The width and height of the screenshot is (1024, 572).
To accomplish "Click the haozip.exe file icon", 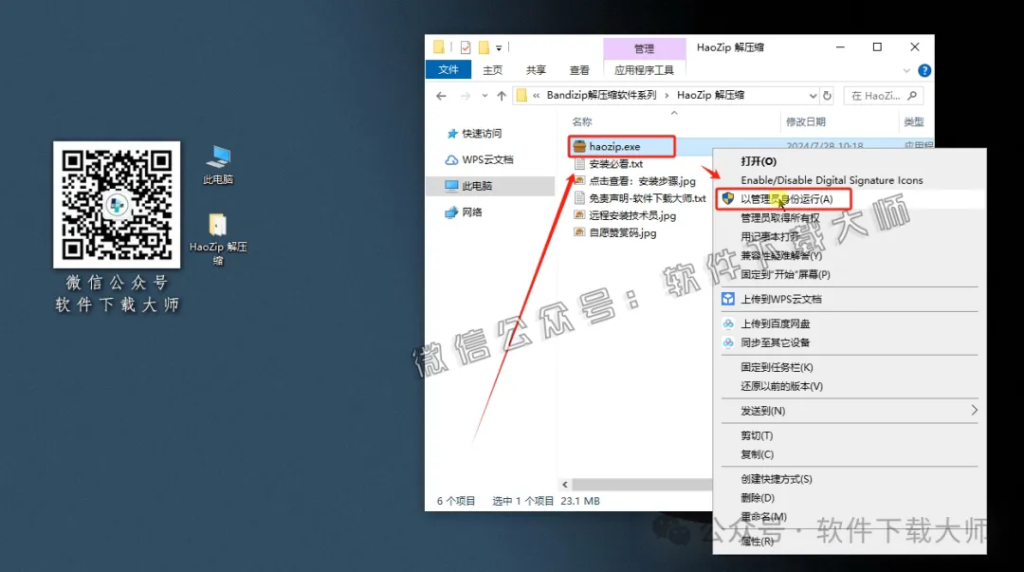I will 579,146.
